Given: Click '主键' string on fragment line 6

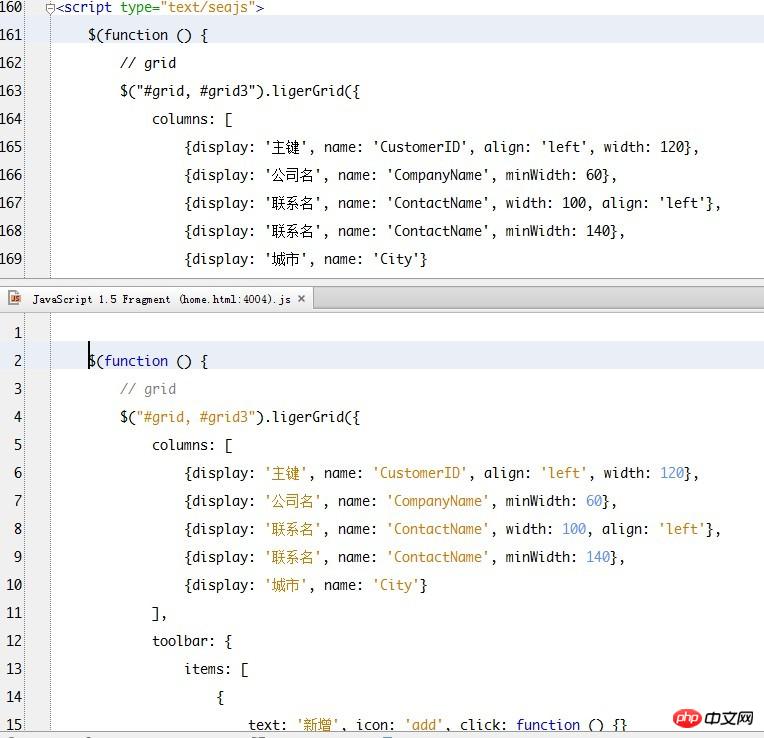Looking at the screenshot, I should pos(286,473).
